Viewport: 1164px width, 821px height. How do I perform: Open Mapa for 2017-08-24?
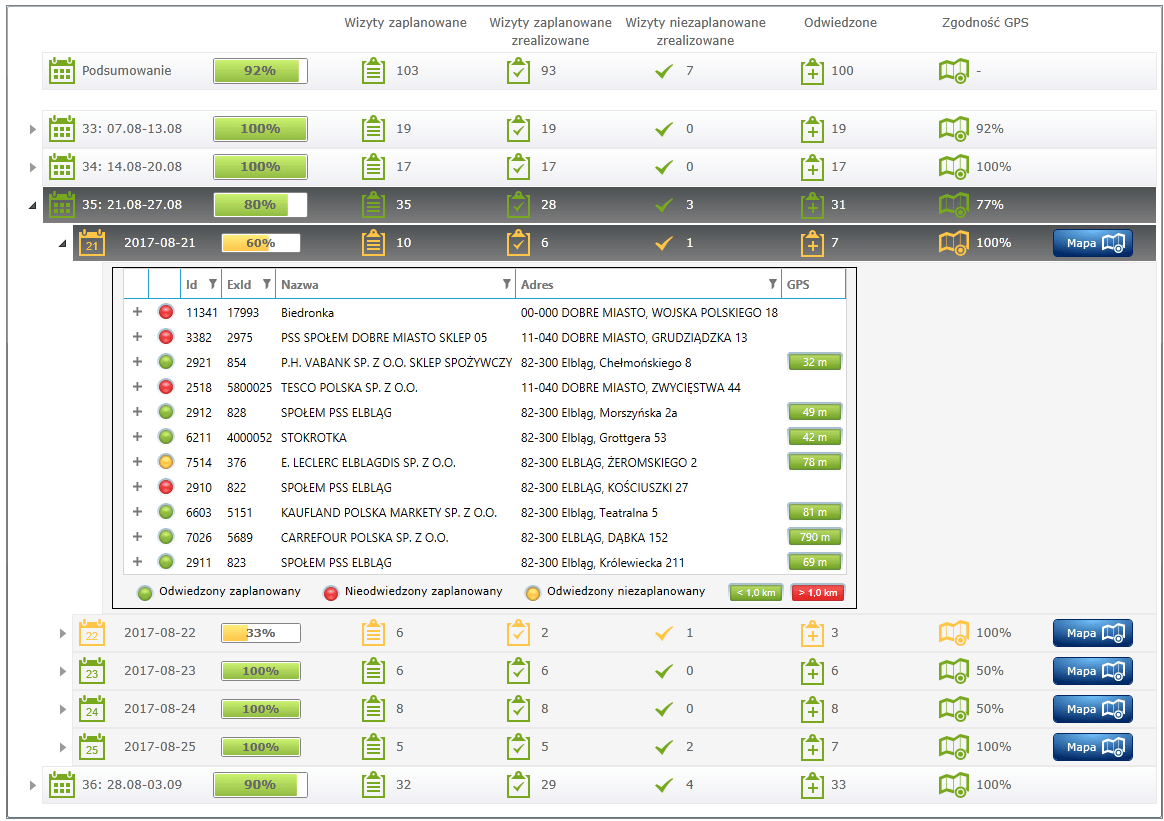click(1092, 709)
